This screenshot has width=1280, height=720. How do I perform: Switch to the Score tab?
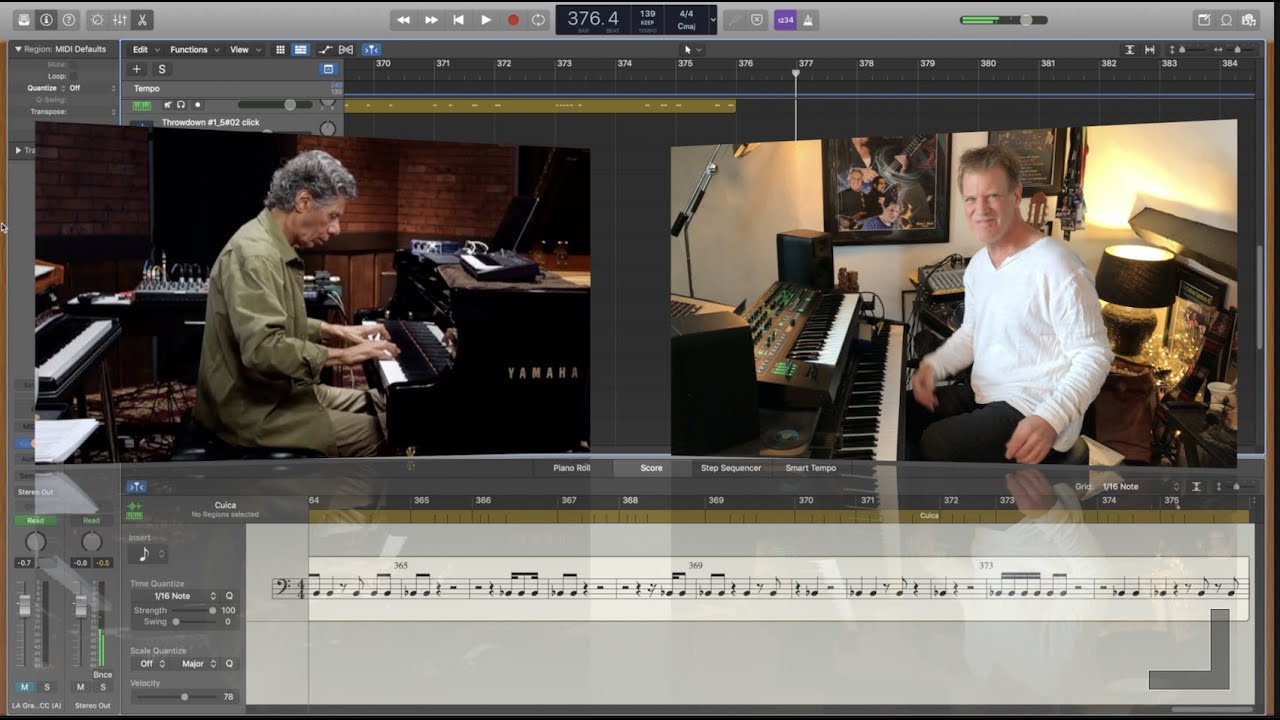[651, 468]
